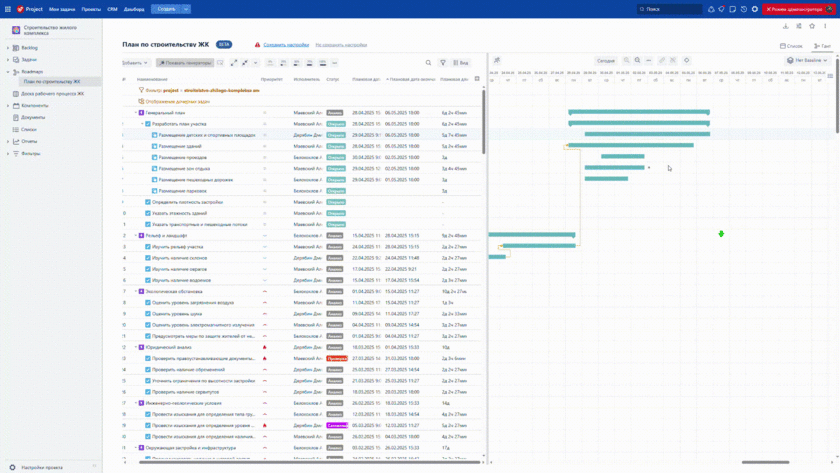The image size is (840, 473).
Task: Click the download icon in page header
Action: tap(785, 27)
